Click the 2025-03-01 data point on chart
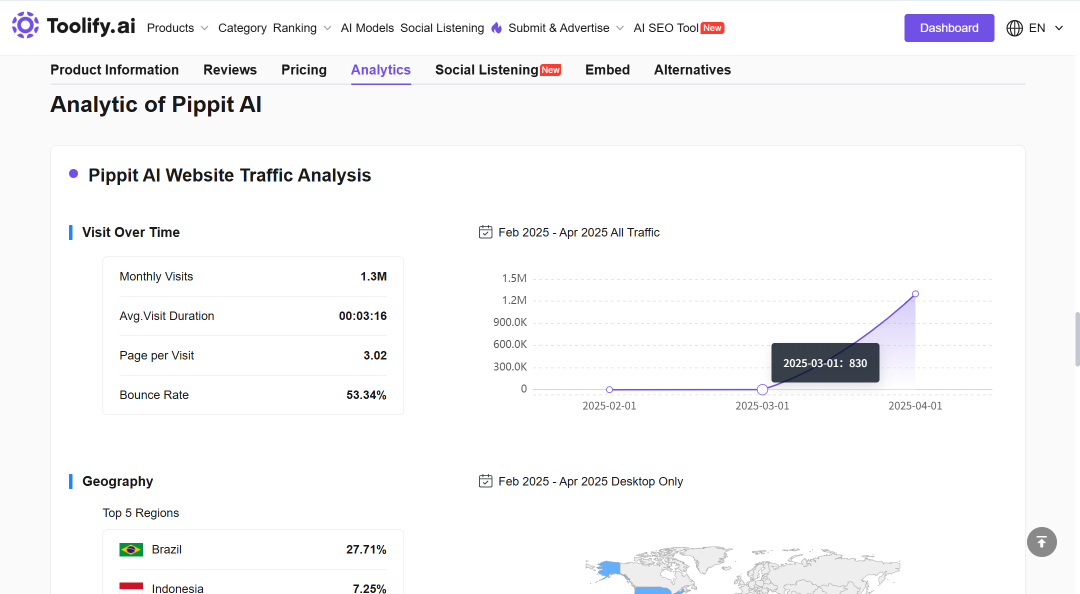1080x594 pixels. pos(762,389)
